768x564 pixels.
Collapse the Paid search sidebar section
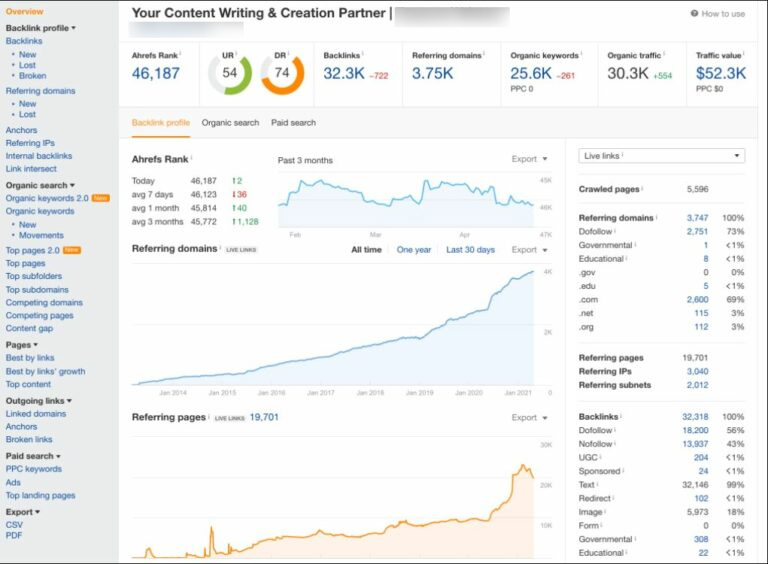33,456
